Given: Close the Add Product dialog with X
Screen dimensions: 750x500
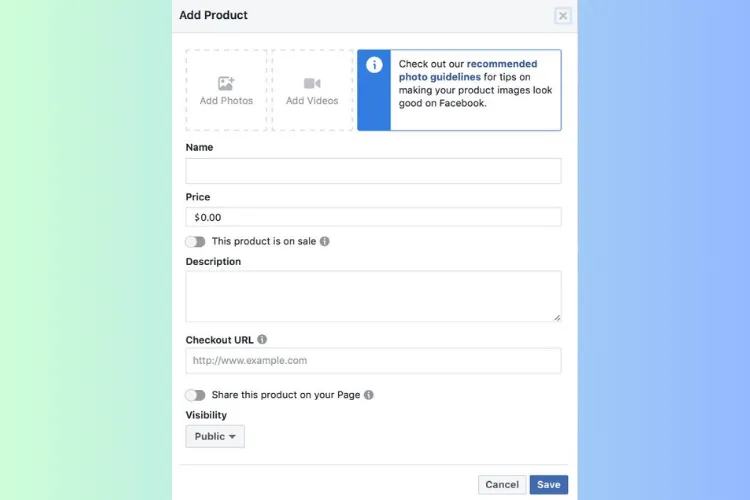Looking at the screenshot, I should click(563, 16).
